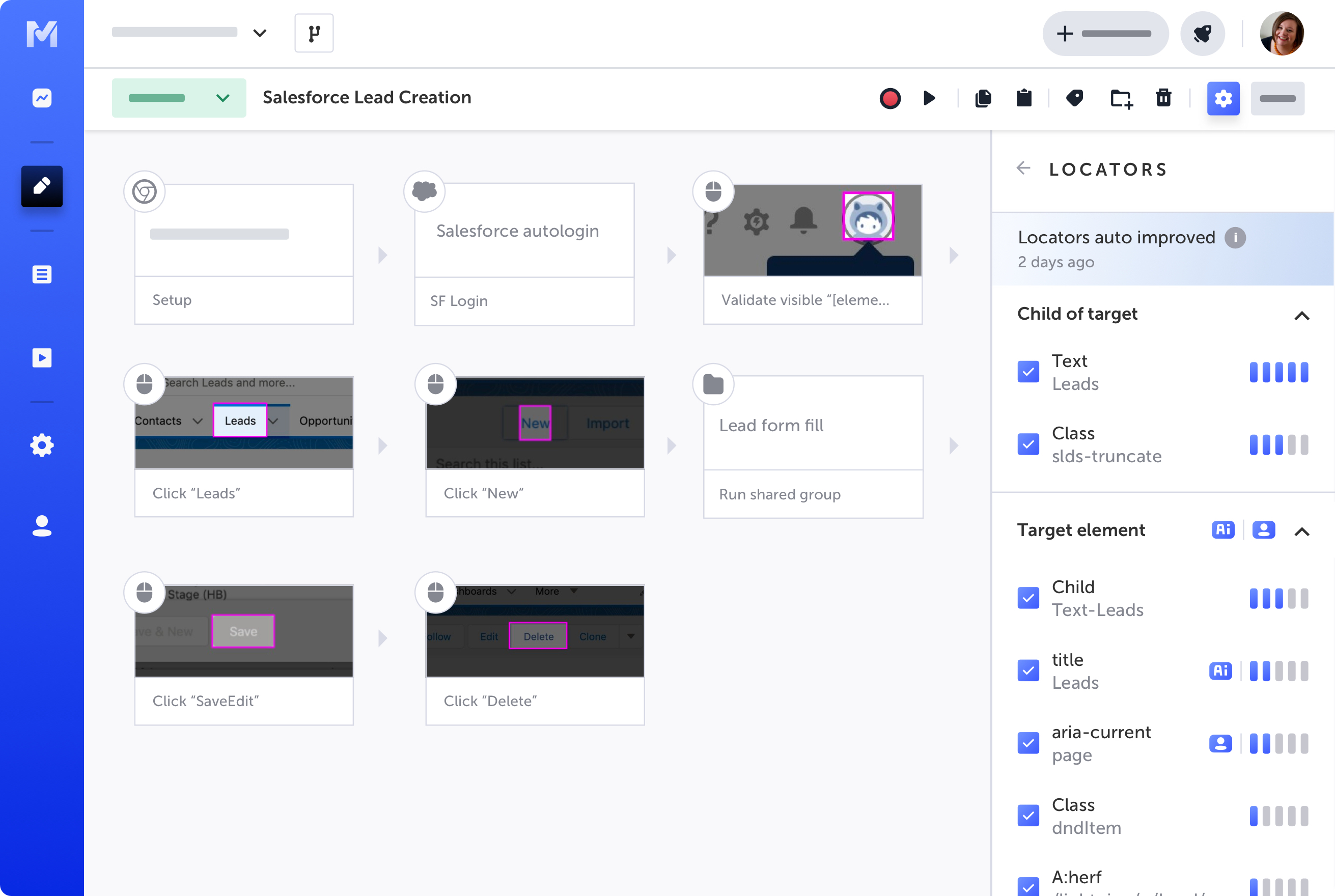Open the list document sidebar icon

coord(42,274)
